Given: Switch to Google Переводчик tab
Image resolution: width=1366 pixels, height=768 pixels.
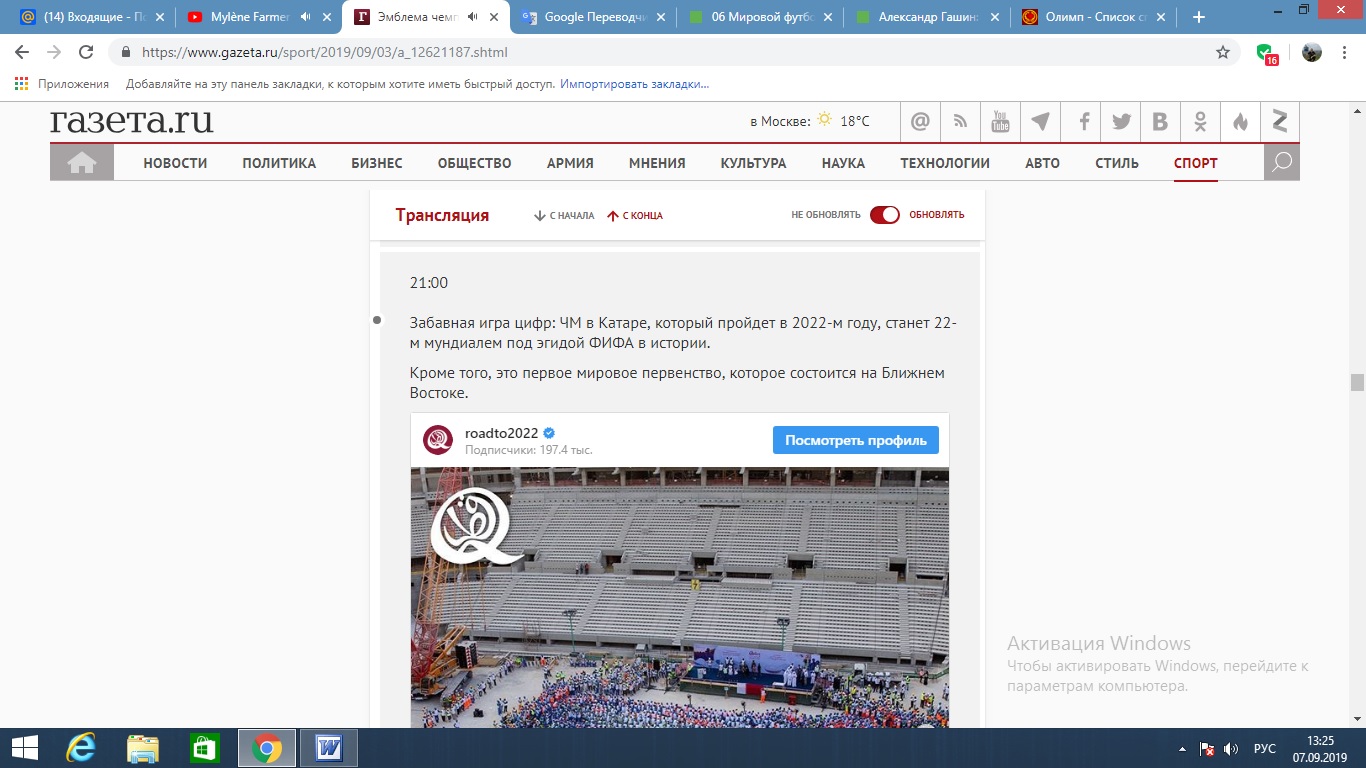Looking at the screenshot, I should (x=593, y=17).
